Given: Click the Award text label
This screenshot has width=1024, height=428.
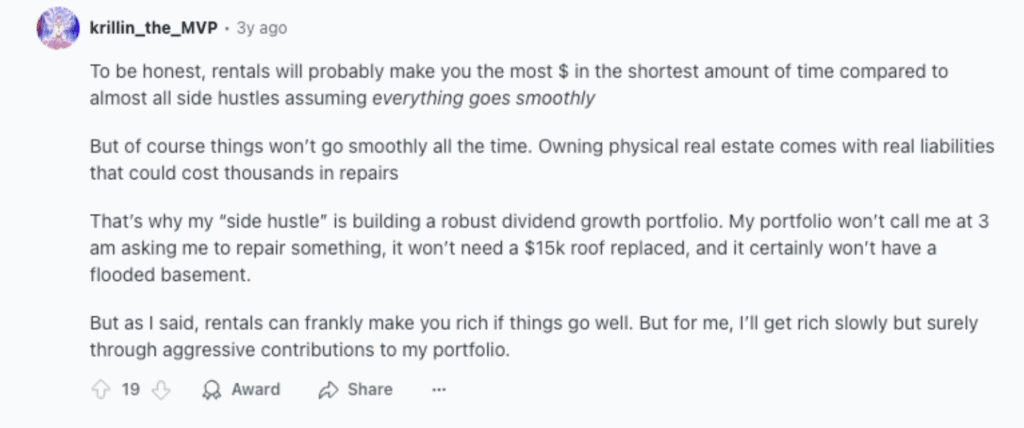Looking at the screenshot, I should click(255, 389).
